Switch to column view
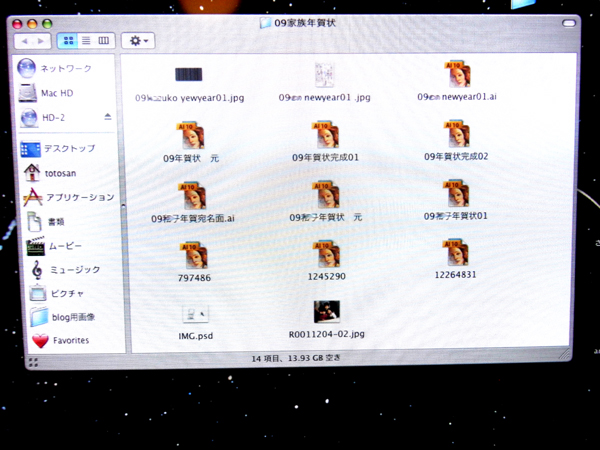 coord(104,41)
